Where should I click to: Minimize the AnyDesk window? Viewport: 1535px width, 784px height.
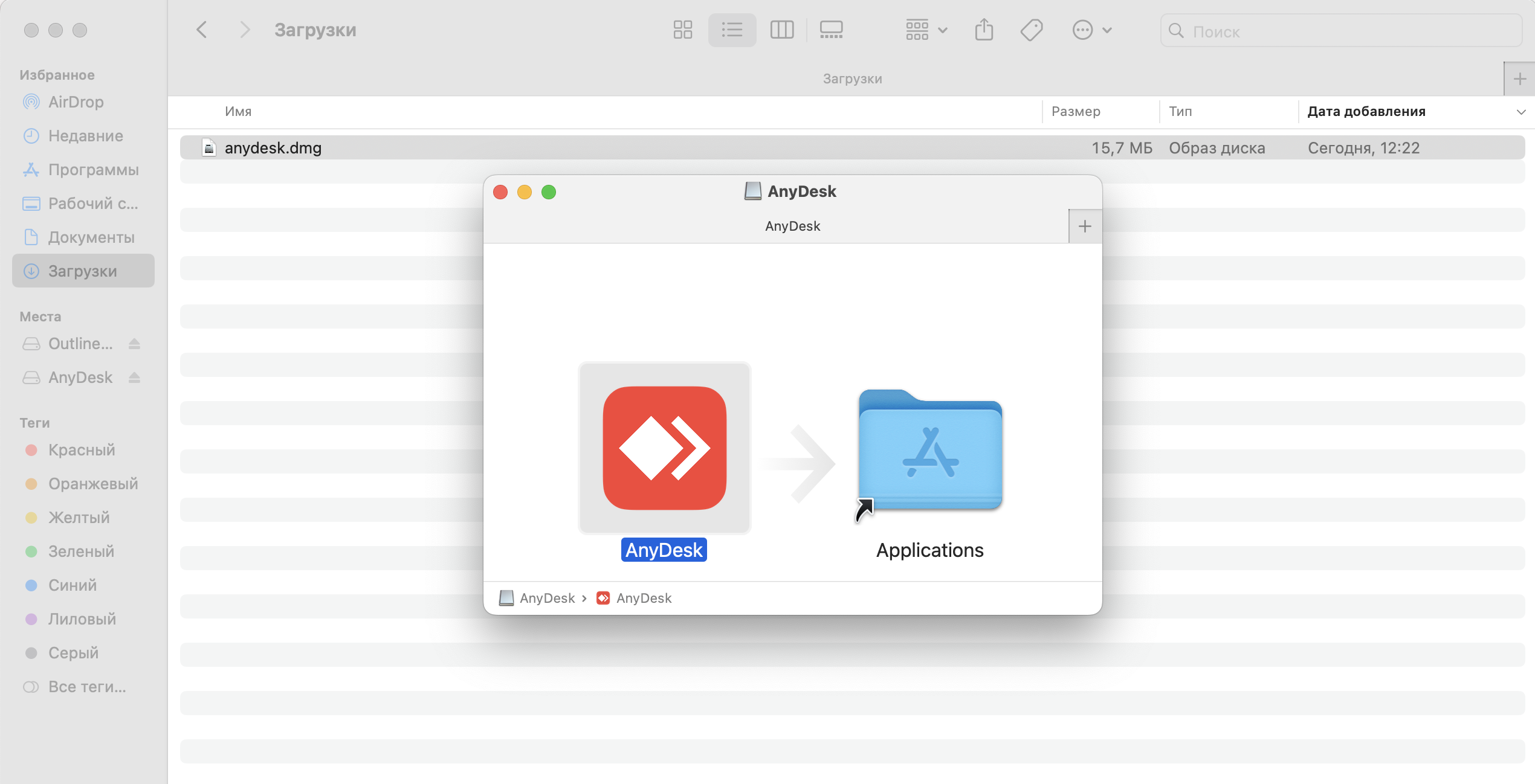click(x=524, y=191)
